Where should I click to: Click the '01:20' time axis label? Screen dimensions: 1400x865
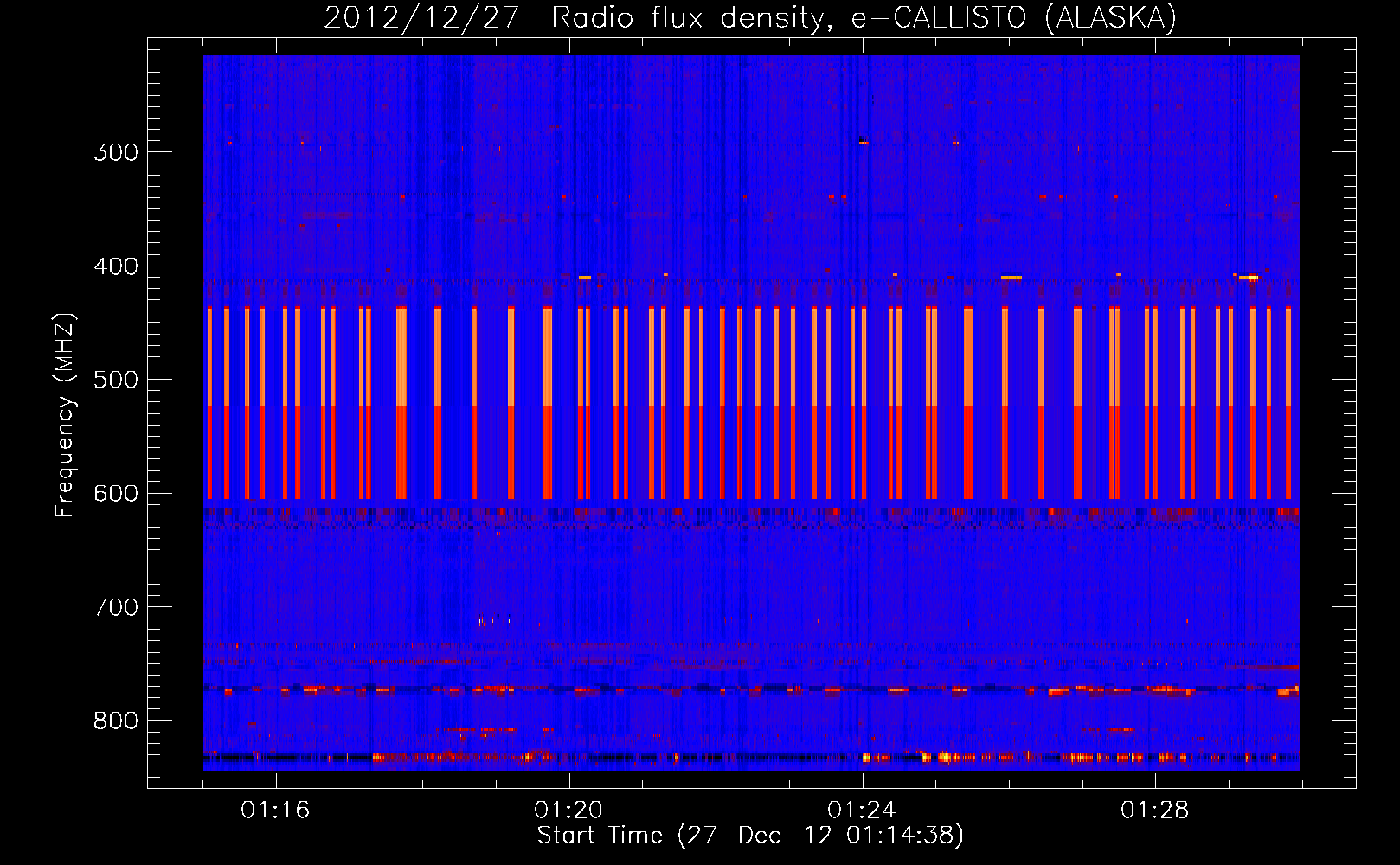[x=568, y=811]
